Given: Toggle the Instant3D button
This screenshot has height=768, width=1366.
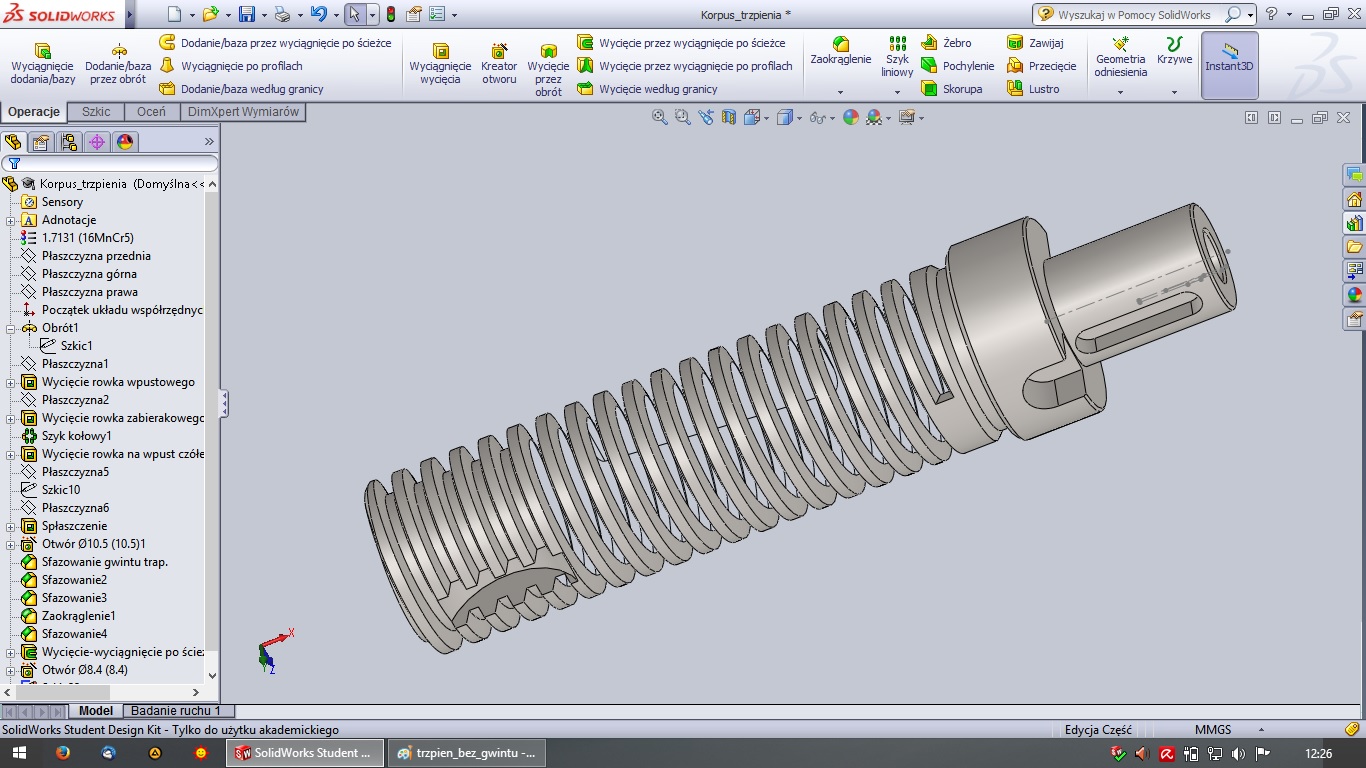Looking at the screenshot, I should pos(1230,65).
